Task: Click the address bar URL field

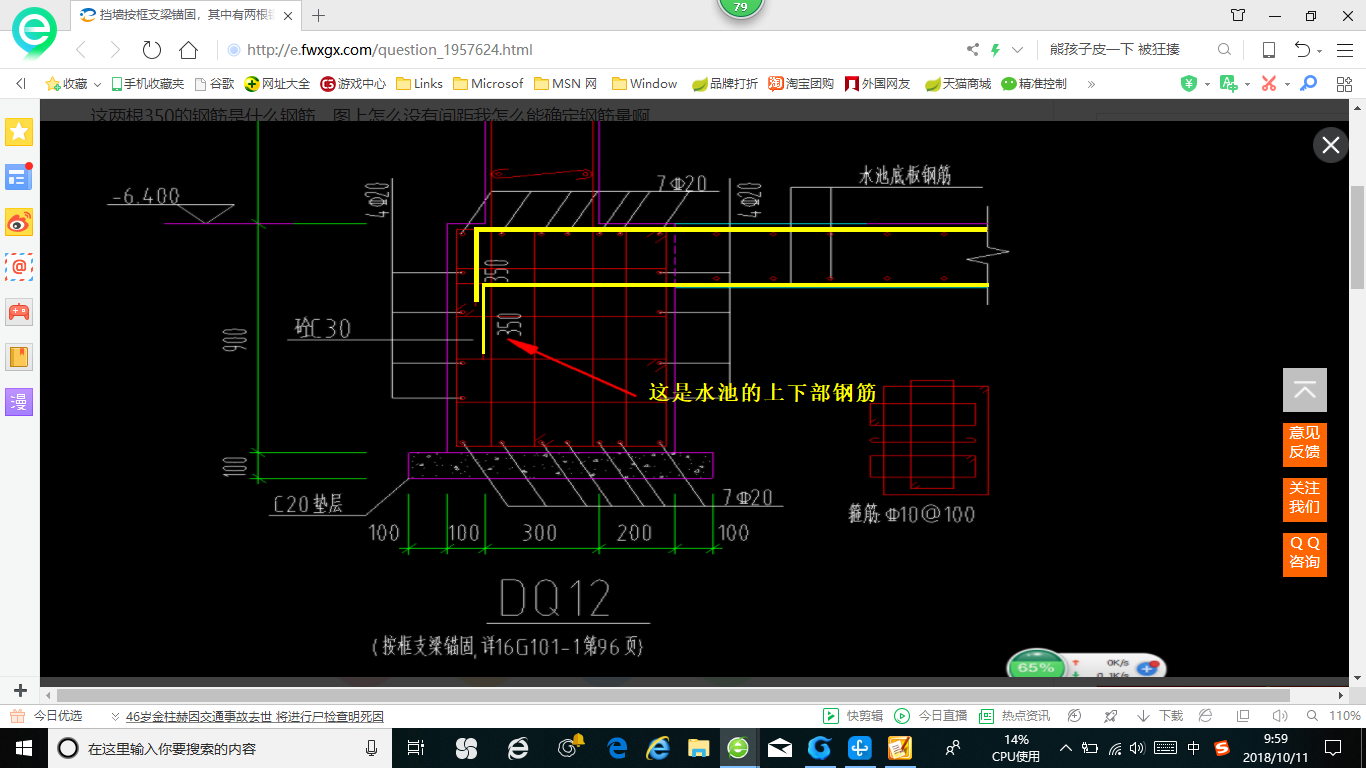Action: point(590,50)
